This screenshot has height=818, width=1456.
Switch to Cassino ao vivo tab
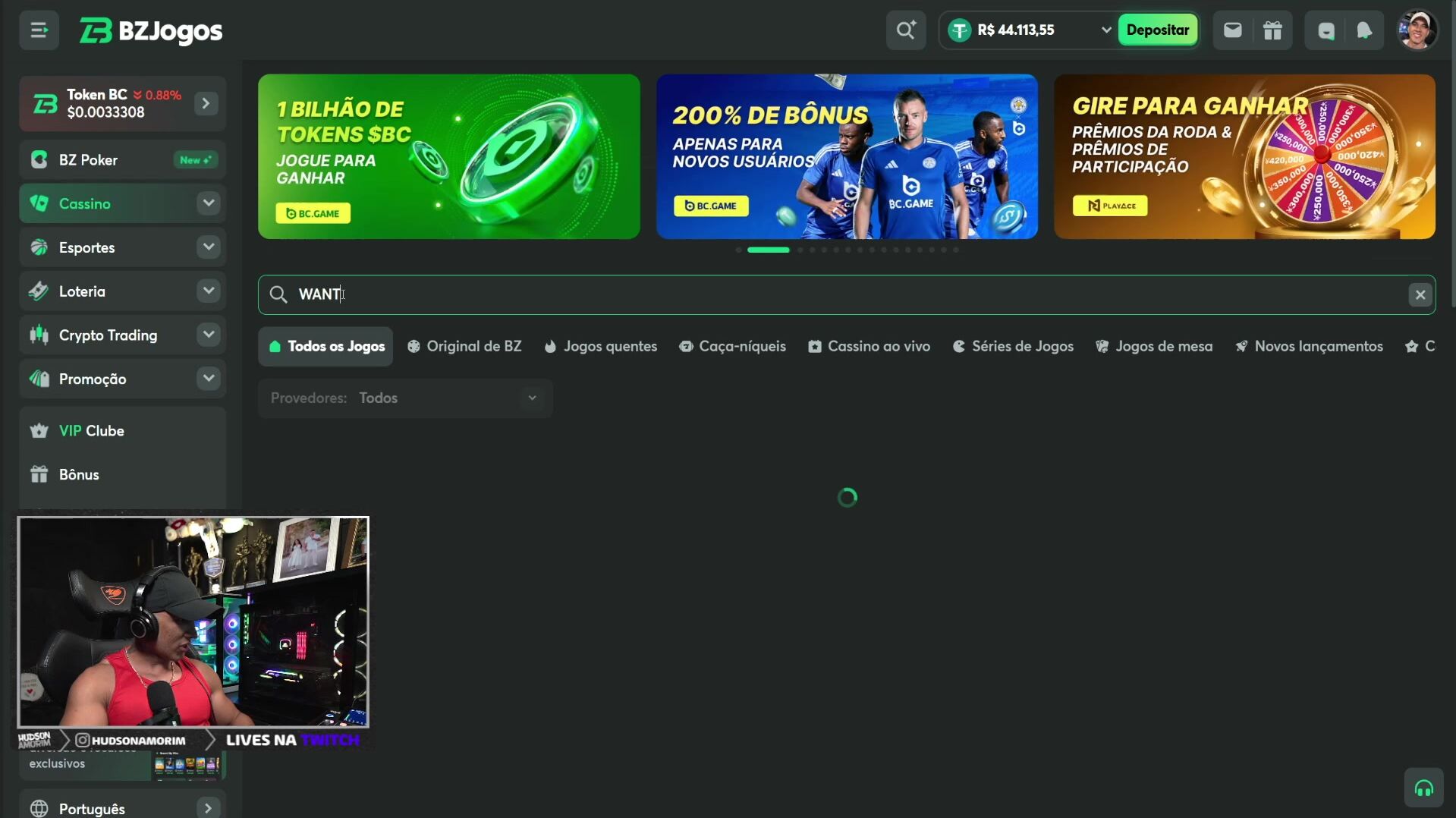870,347
